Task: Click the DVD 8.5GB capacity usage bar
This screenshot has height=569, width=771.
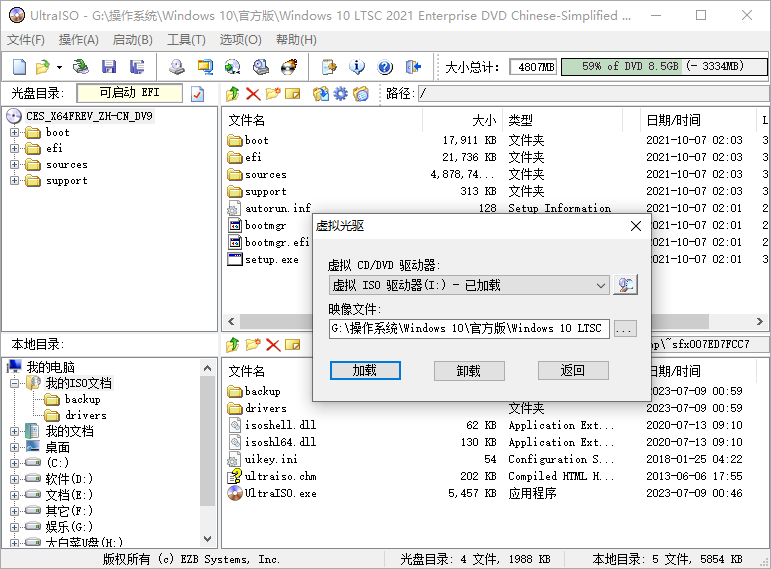Action: pos(661,67)
